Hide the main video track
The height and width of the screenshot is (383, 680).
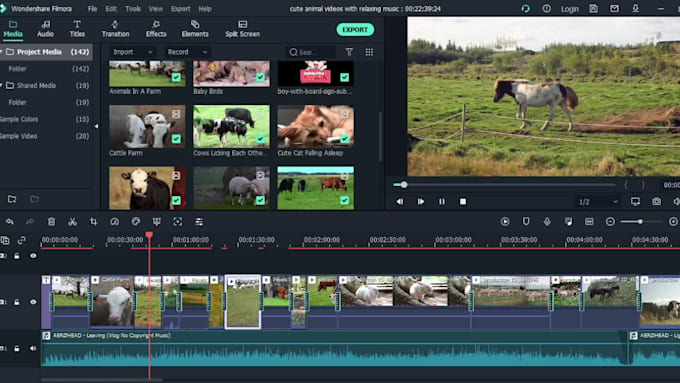(x=33, y=302)
